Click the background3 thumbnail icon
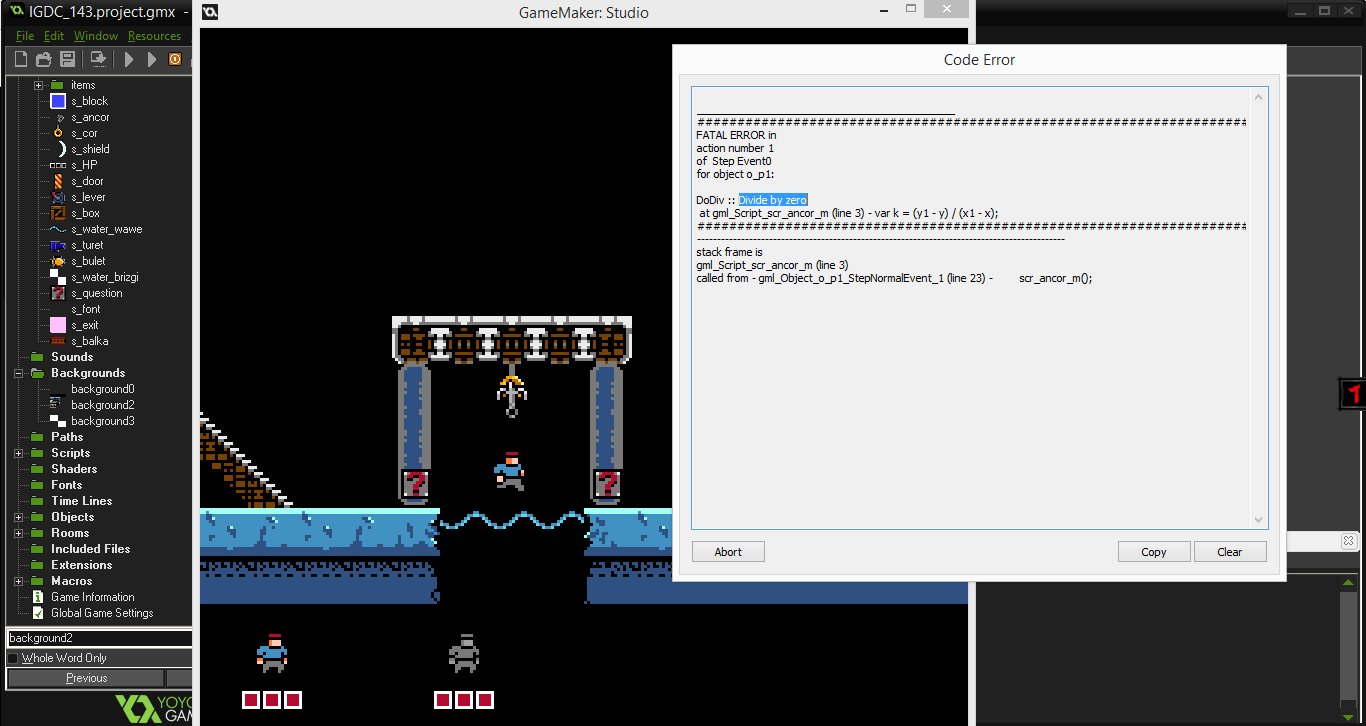 pos(58,421)
